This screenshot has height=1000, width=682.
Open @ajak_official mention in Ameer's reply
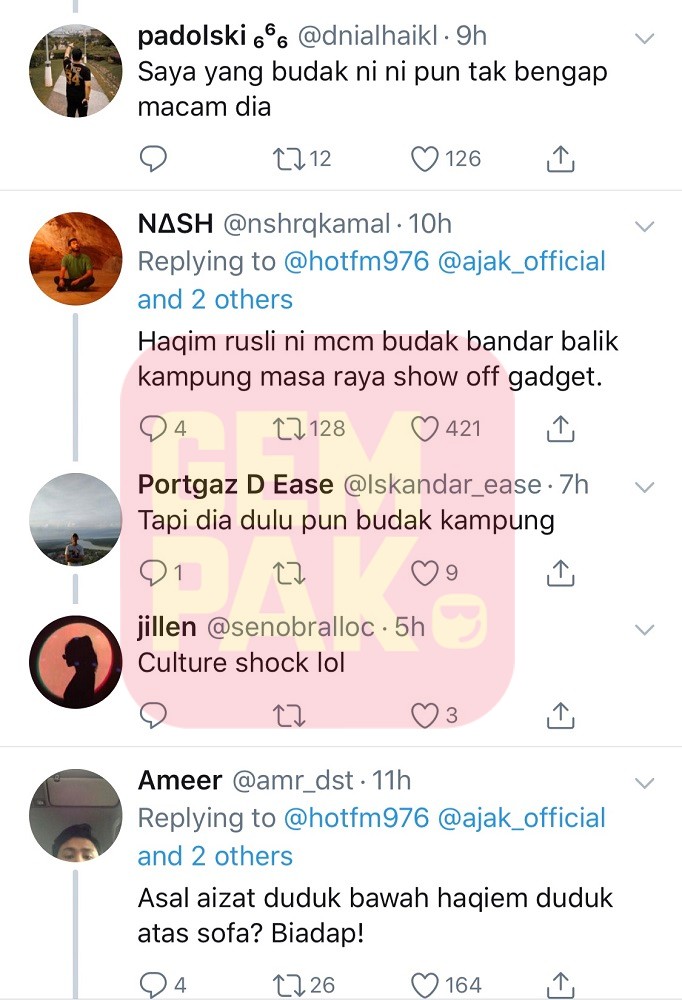pos(521,818)
